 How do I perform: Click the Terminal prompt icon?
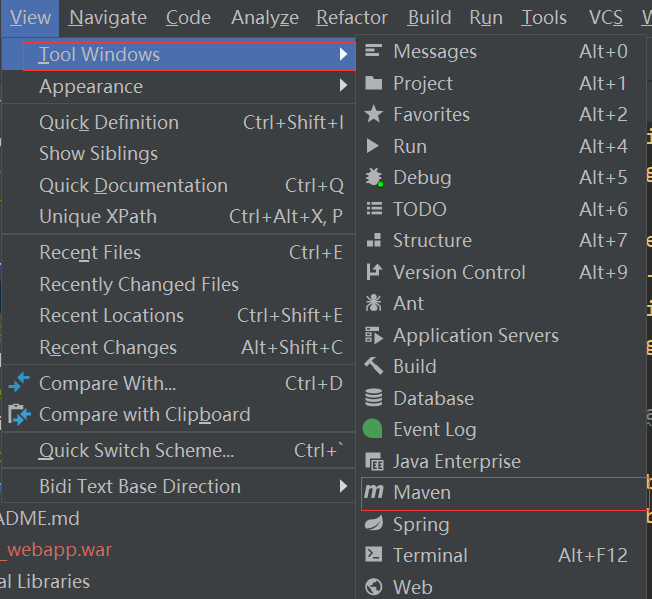373,555
